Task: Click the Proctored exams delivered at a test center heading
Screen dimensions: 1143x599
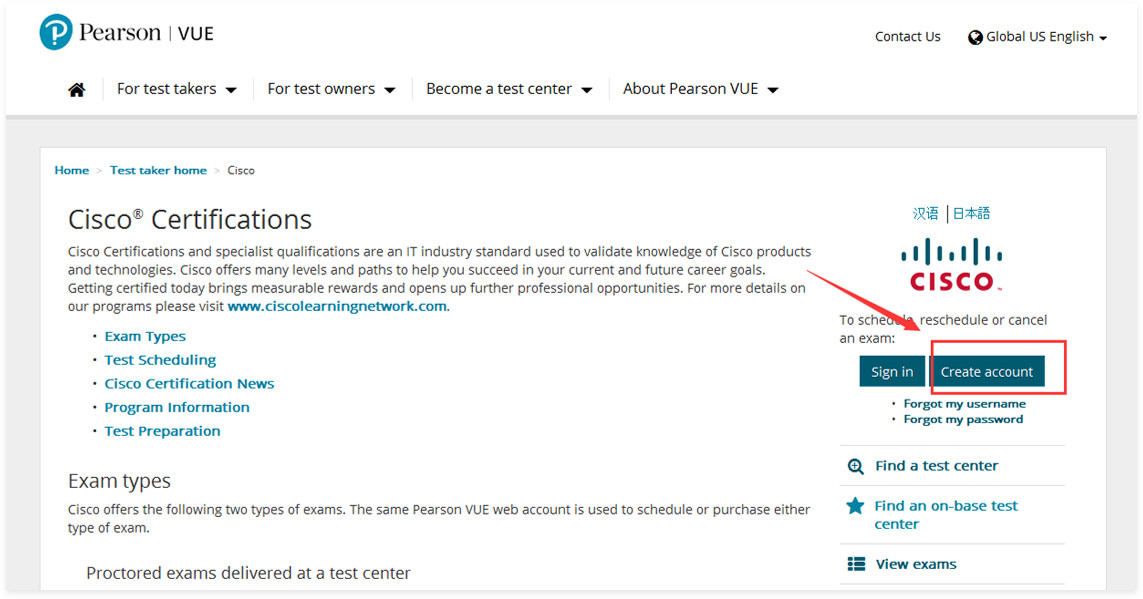Action: coord(249,573)
